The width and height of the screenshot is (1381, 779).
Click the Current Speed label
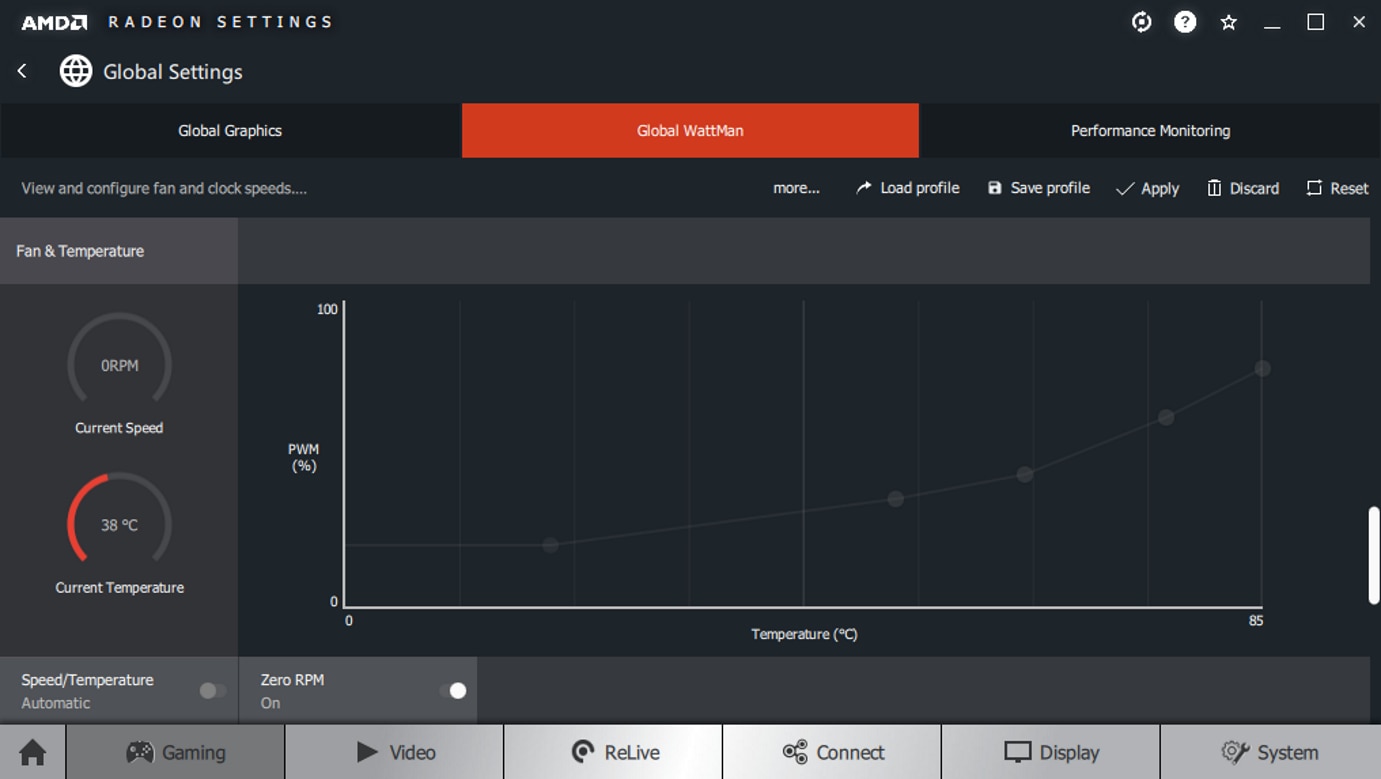[119, 428]
